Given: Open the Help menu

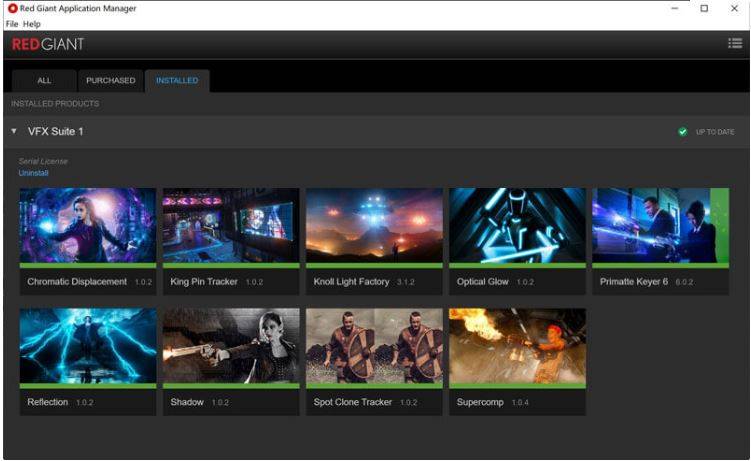Looking at the screenshot, I should click(32, 24).
